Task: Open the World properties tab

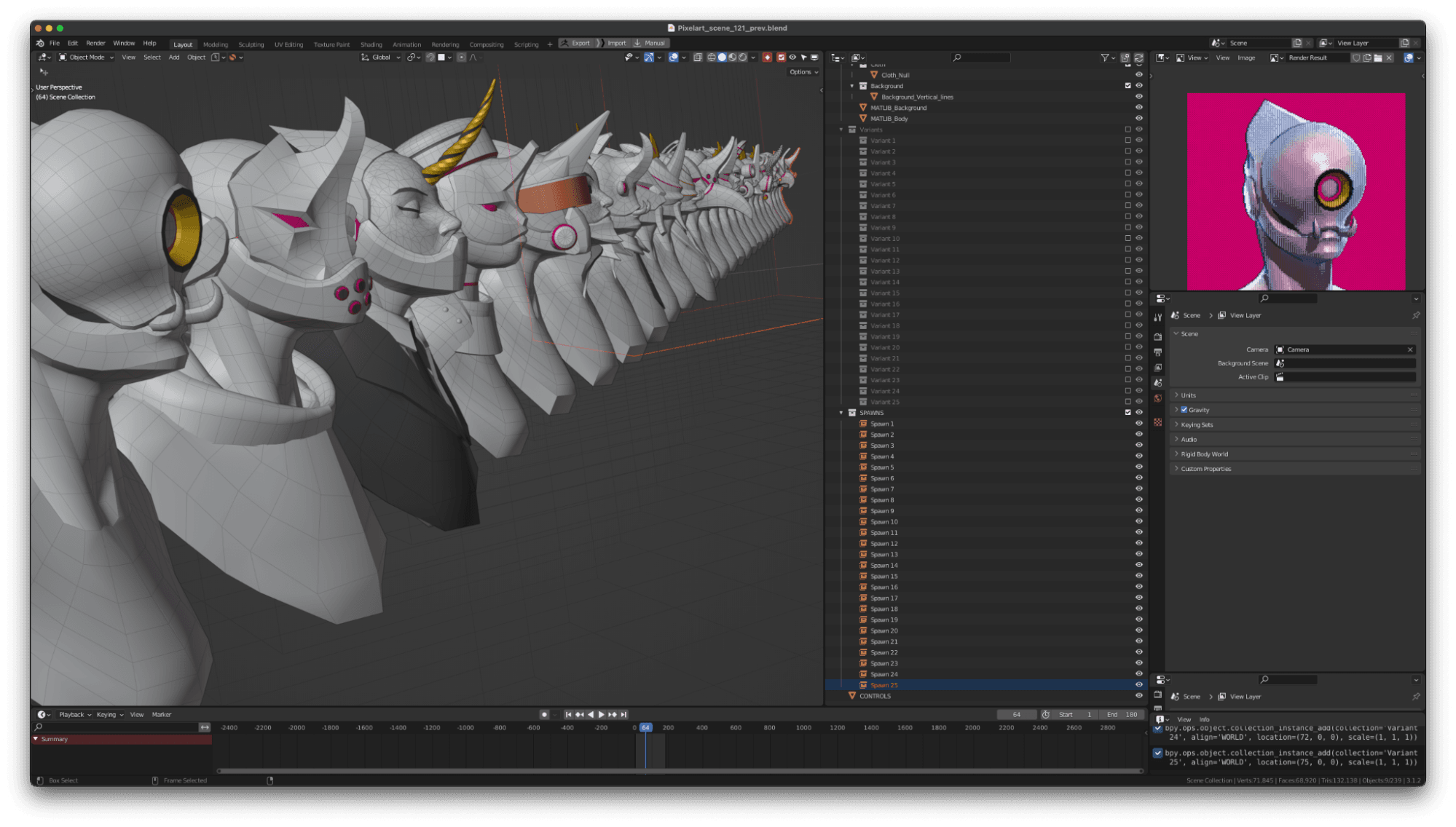Action: point(1158,398)
